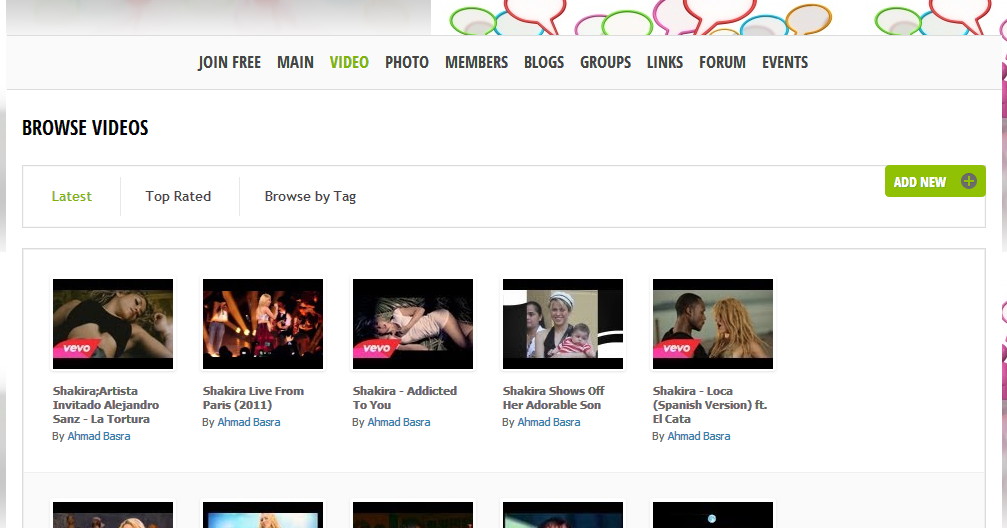This screenshot has height=528, width=1007.
Task: Go to the MAIN page
Action: click(x=295, y=62)
